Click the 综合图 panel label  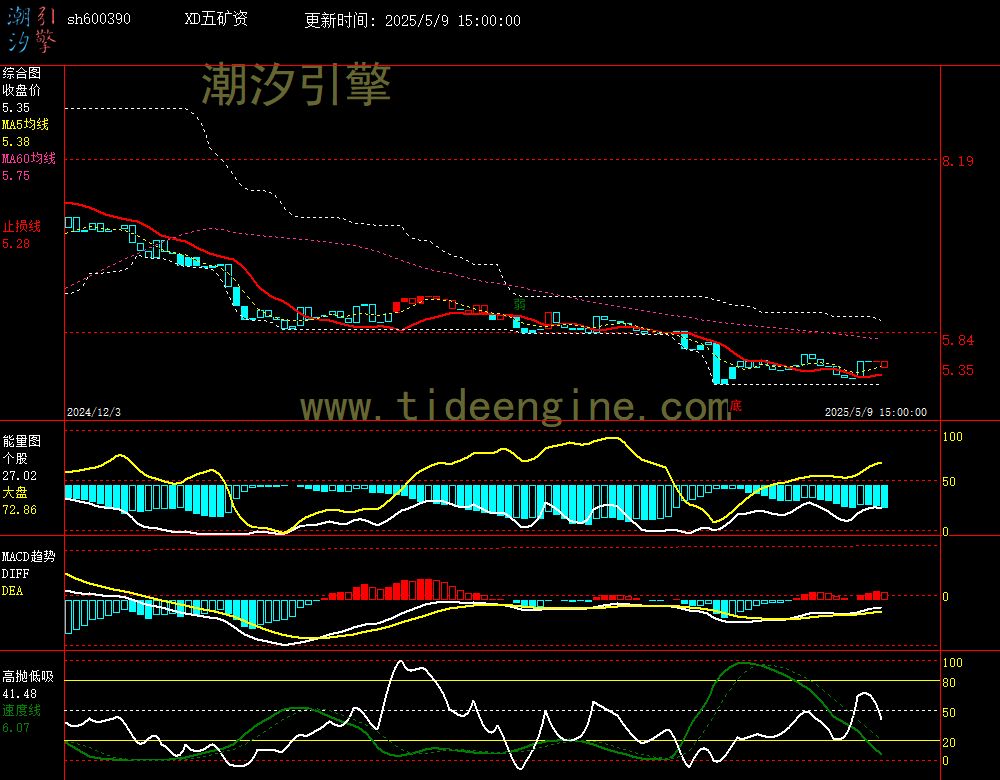coord(22,73)
